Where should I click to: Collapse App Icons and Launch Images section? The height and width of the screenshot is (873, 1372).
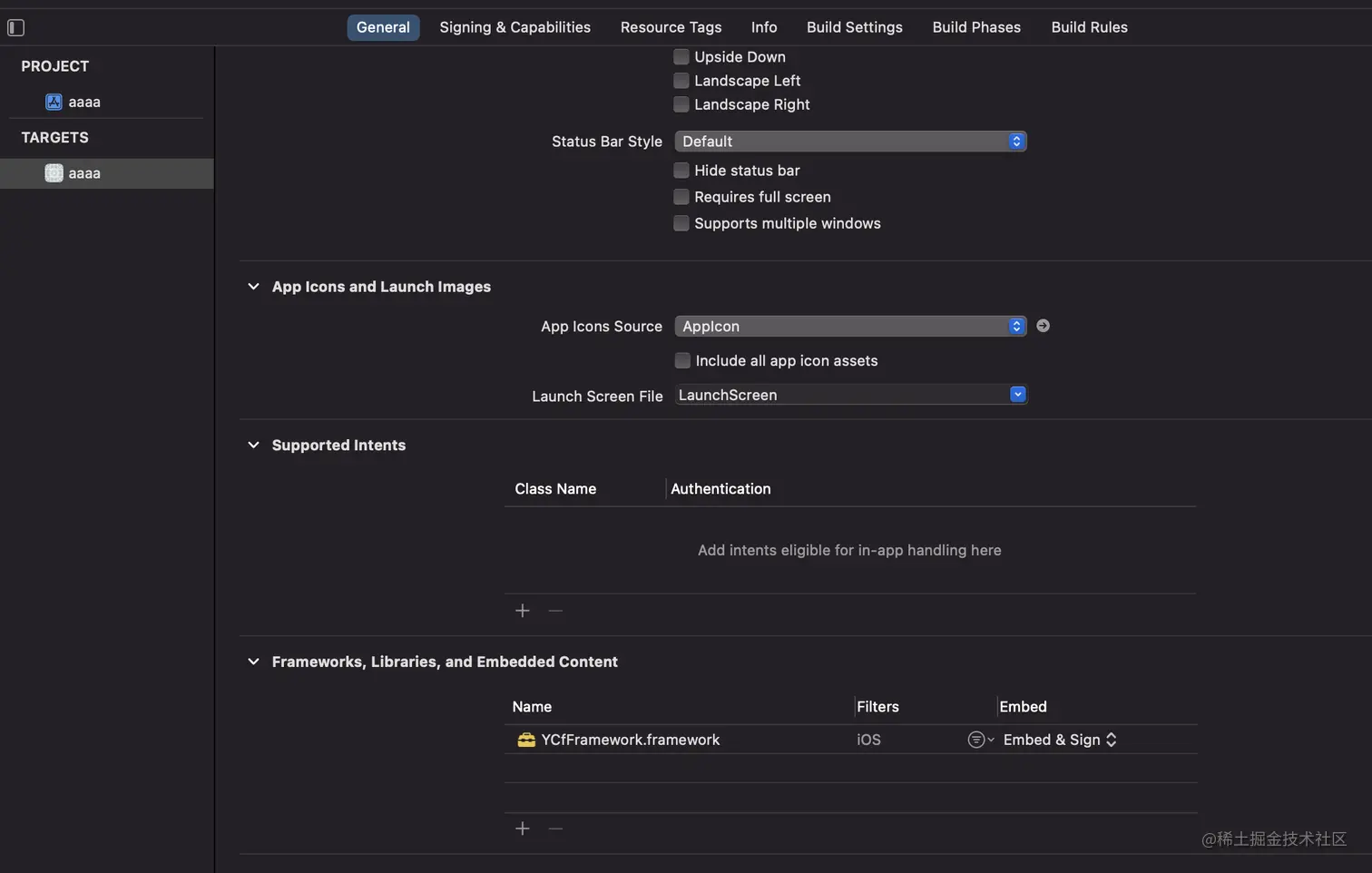253,287
